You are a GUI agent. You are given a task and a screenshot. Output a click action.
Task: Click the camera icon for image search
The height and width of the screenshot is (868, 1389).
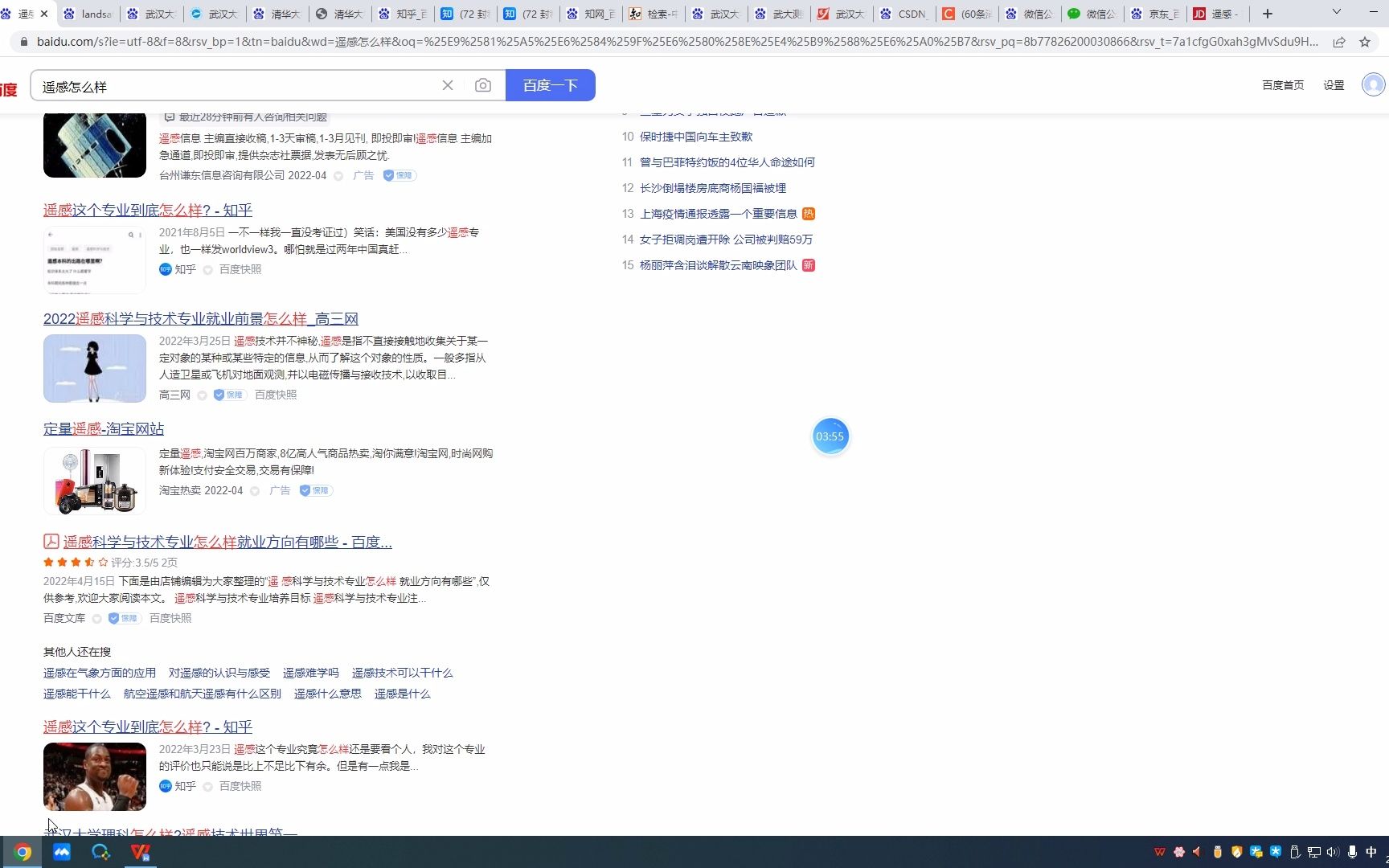pos(483,85)
